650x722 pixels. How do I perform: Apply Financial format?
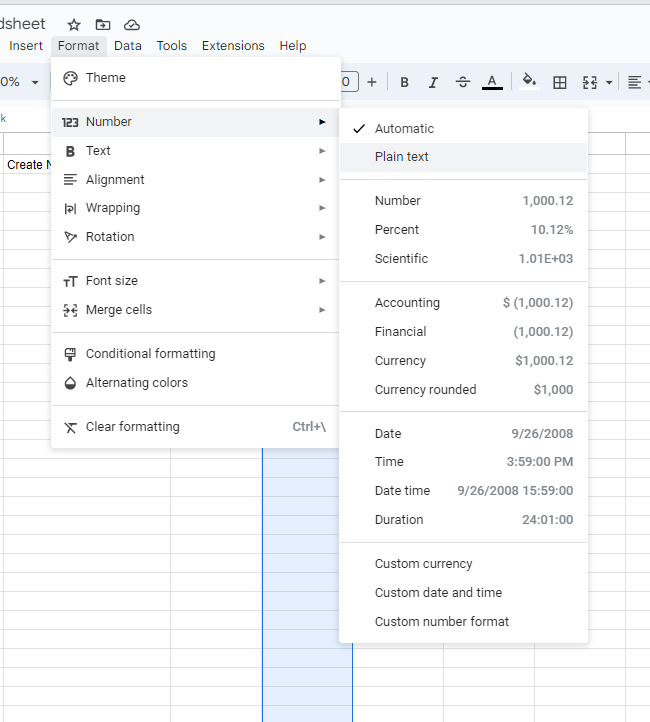(464, 332)
